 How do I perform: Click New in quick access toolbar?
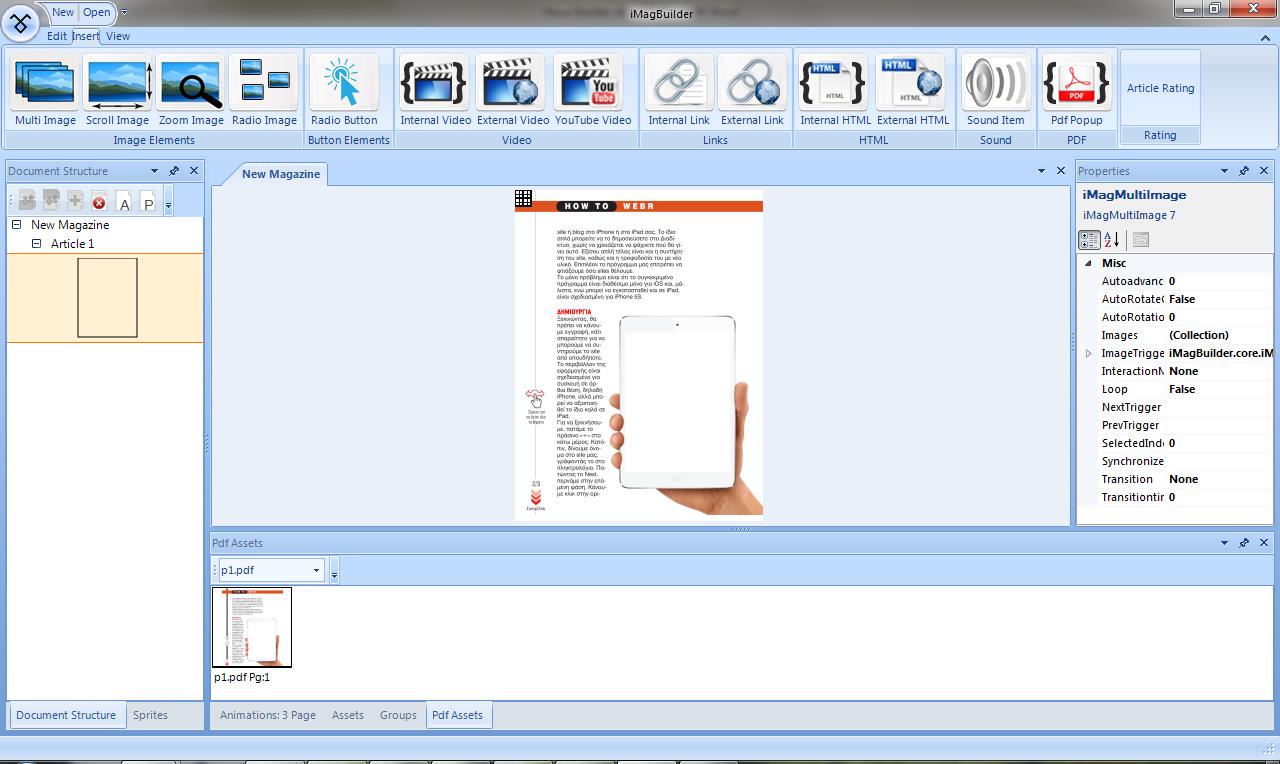[63, 12]
